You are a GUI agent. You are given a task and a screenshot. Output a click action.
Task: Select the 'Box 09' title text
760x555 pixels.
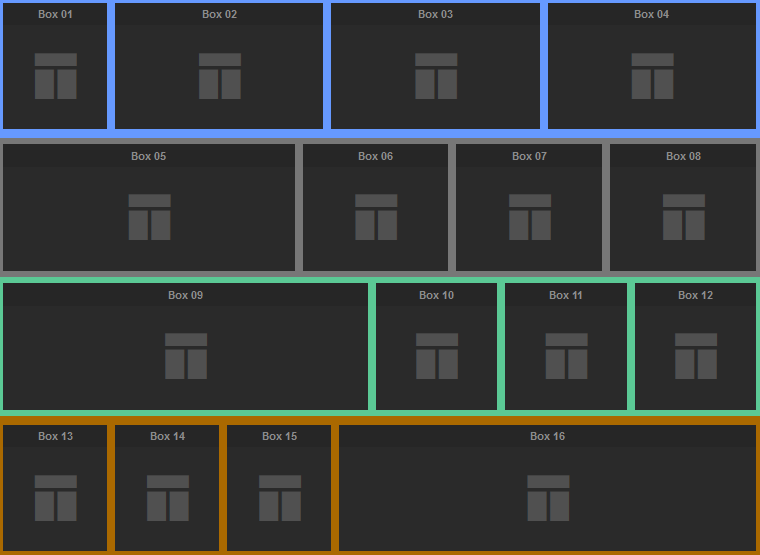pyautogui.click(x=186, y=295)
